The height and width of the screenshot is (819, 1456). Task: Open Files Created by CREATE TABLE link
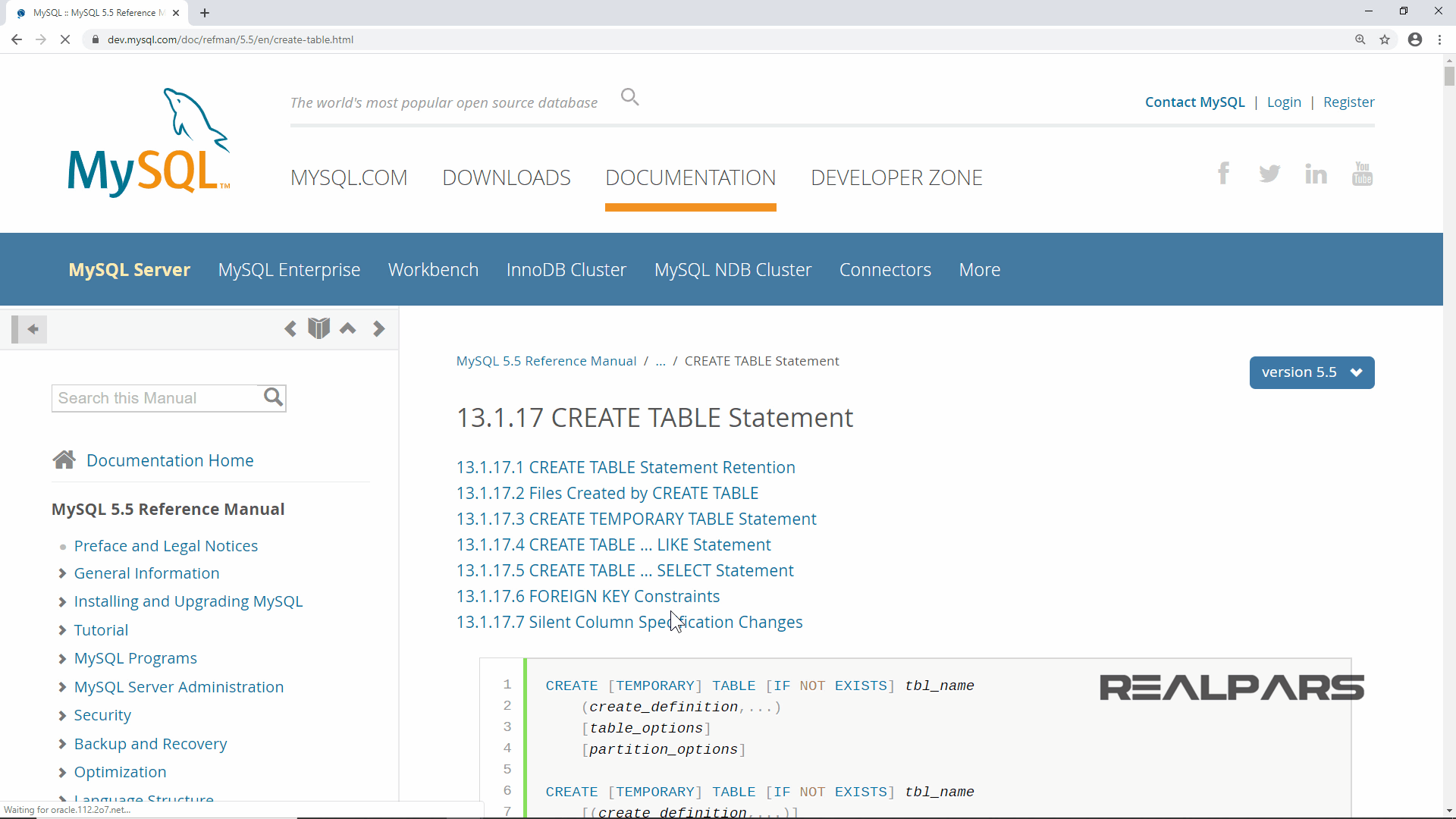tap(607, 494)
